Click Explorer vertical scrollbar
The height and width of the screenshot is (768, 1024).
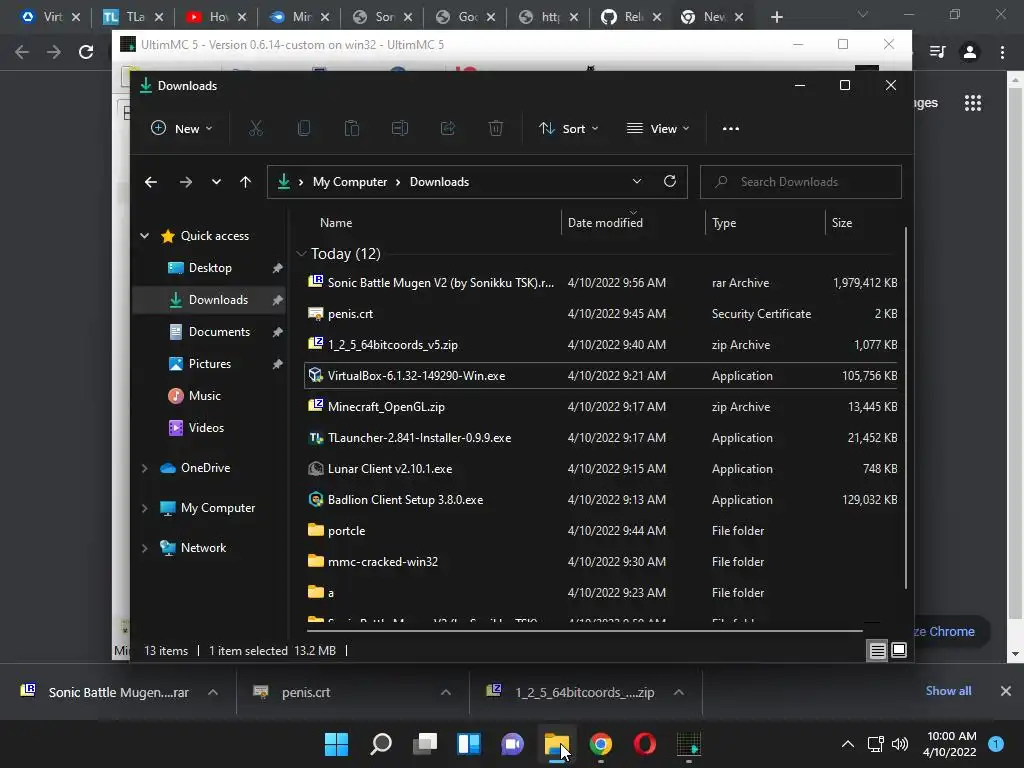tap(906, 408)
